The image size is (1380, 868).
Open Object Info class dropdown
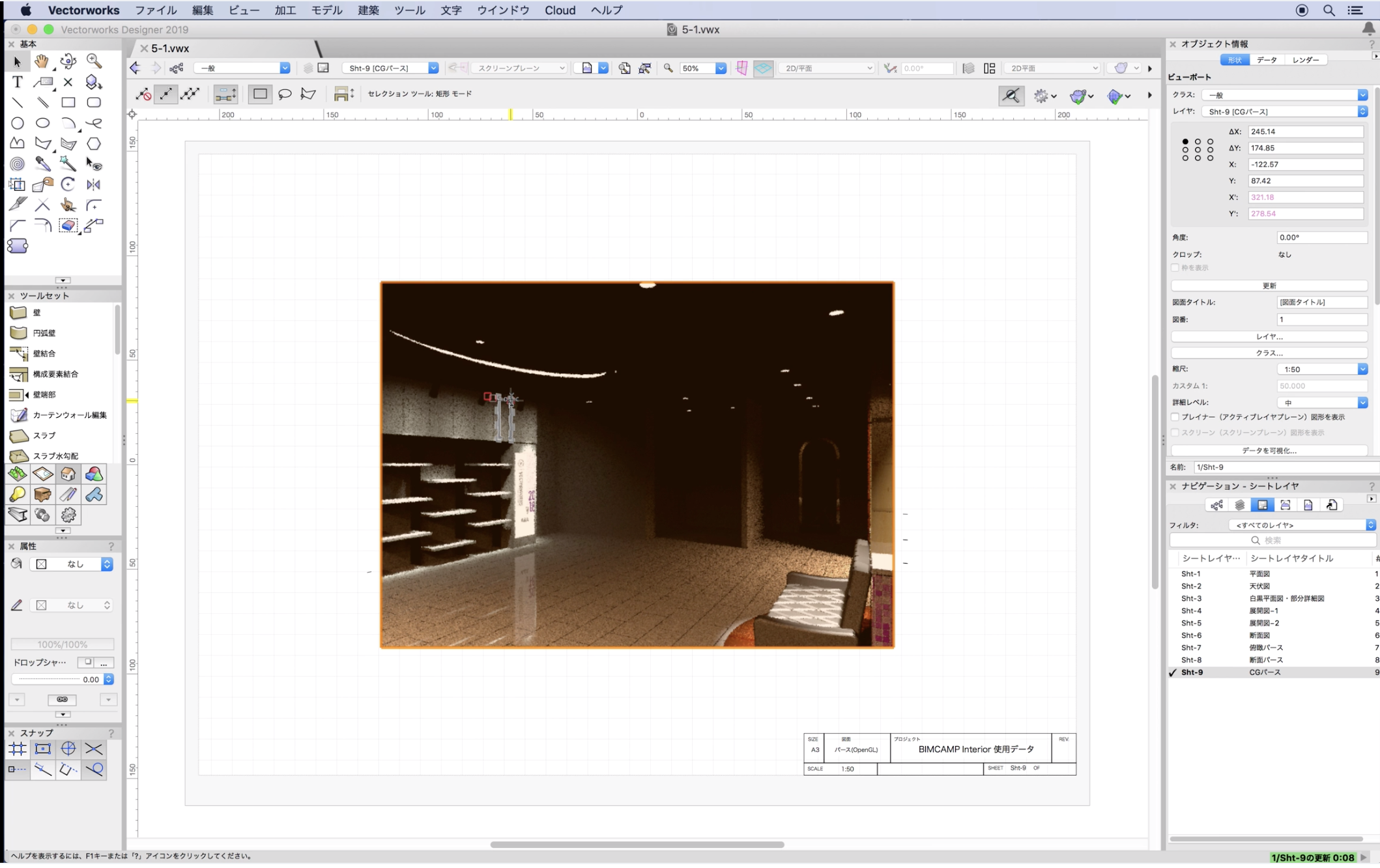tap(1284, 95)
